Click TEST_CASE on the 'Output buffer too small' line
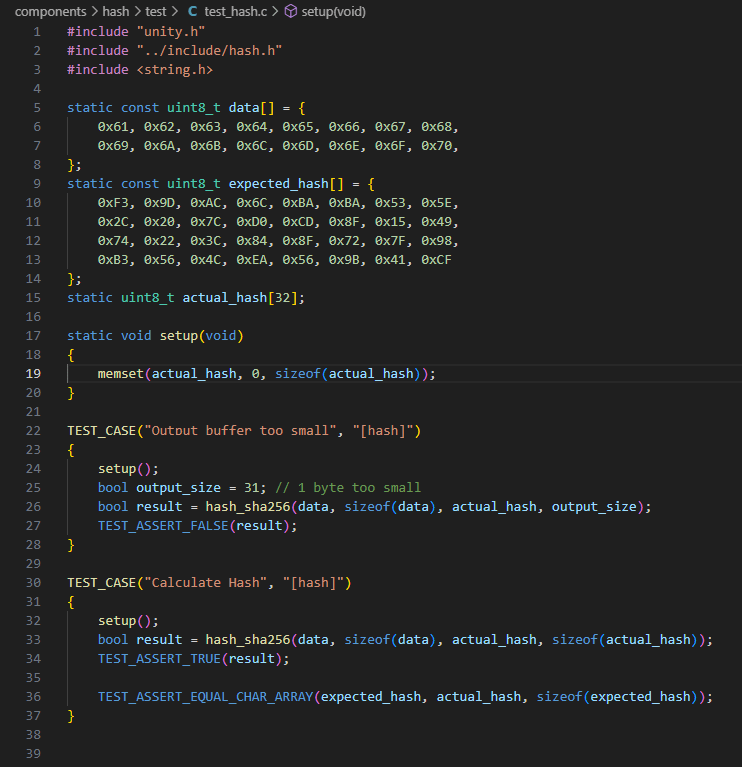The image size is (742, 767). pos(101,431)
